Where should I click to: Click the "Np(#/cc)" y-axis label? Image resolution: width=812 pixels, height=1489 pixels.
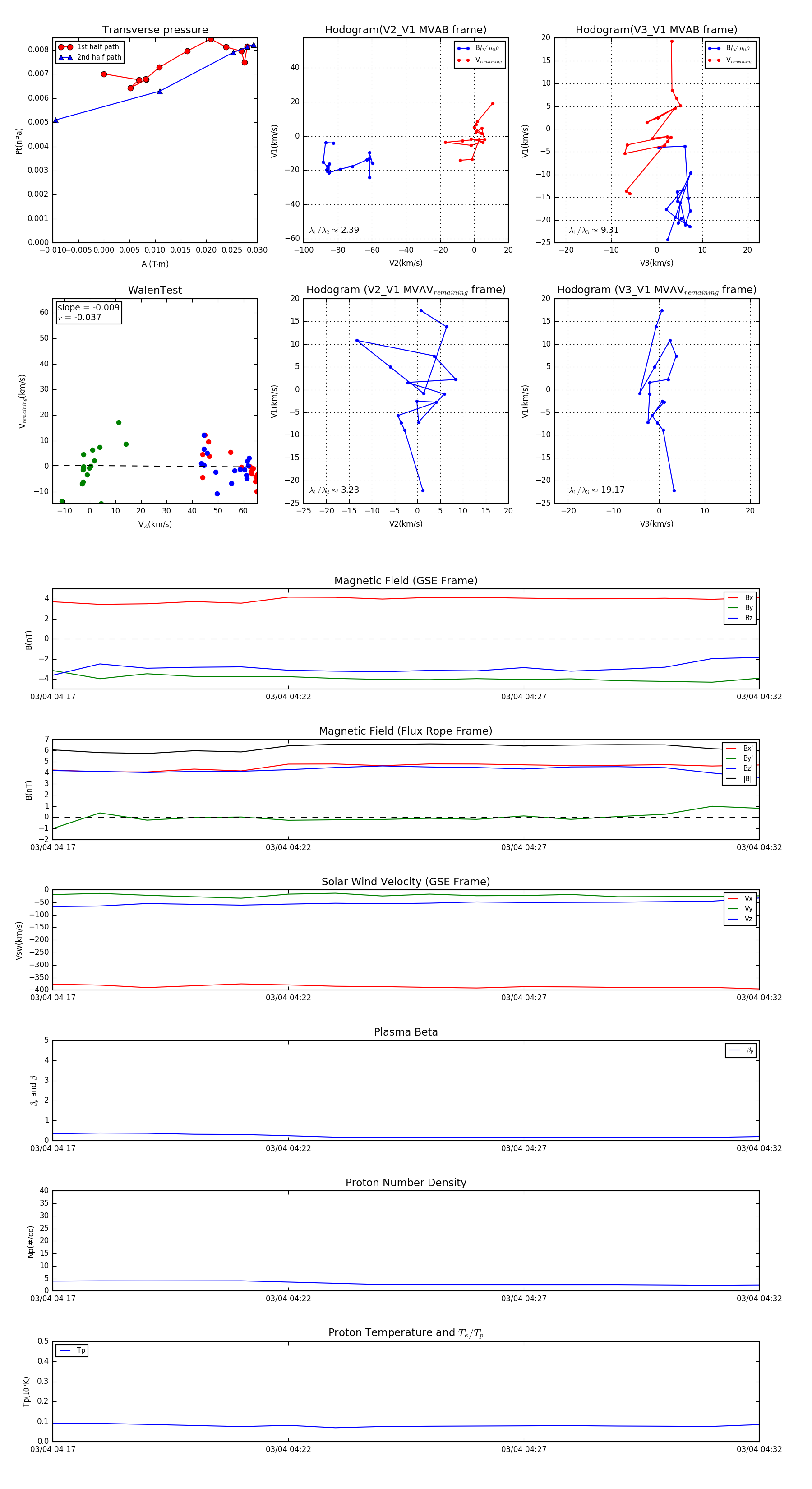pos(31,1242)
